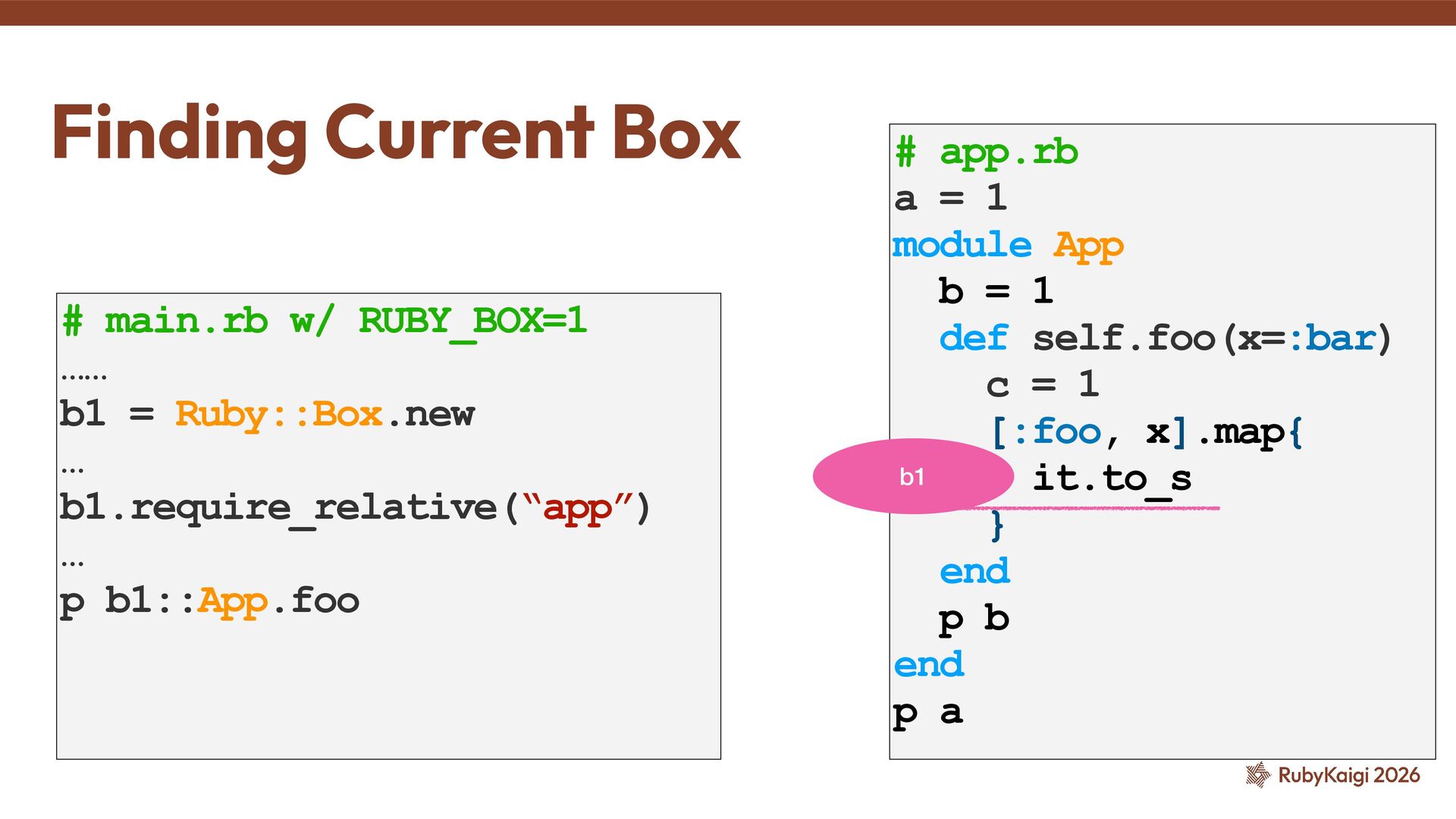Click the Ruby::Box.new expression
This screenshot has width=1456, height=819.
[x=325, y=414]
